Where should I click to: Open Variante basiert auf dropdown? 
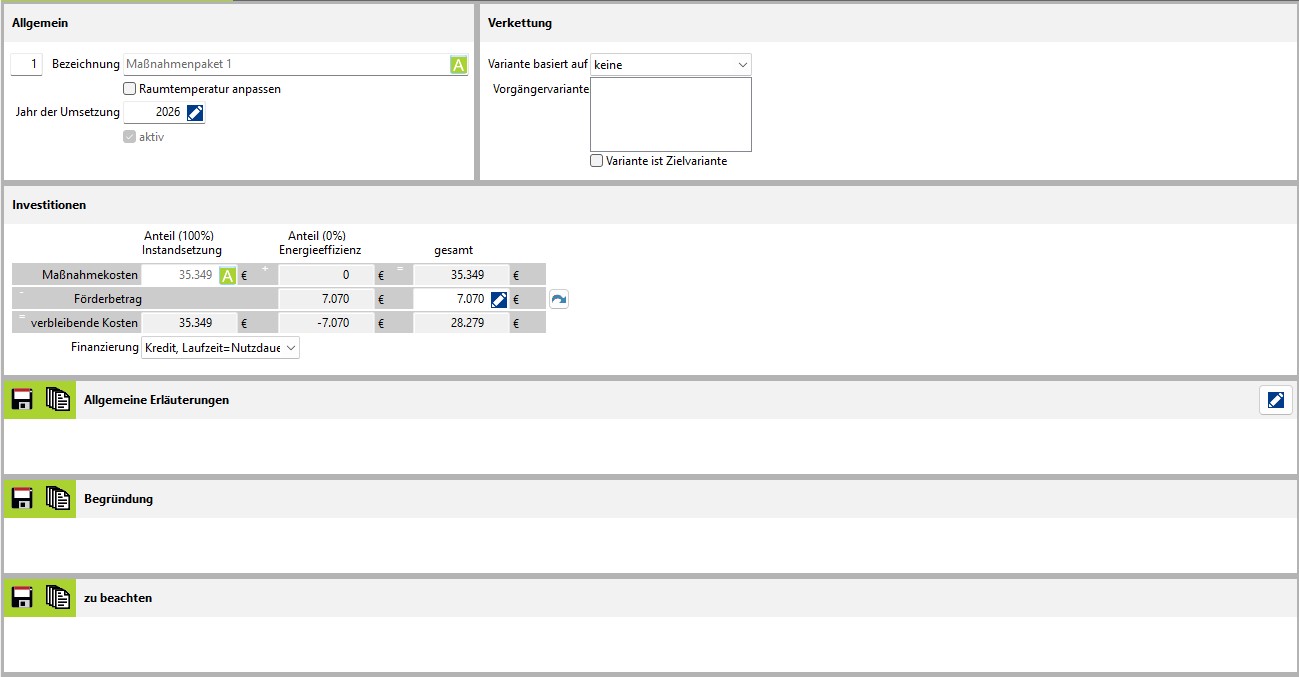click(x=670, y=65)
